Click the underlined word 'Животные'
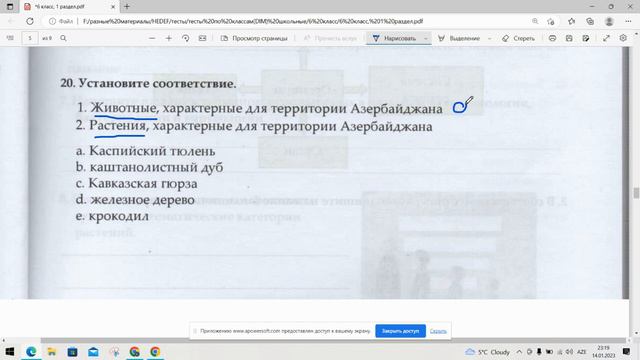Viewport: 640px width, 360px height. click(x=124, y=109)
